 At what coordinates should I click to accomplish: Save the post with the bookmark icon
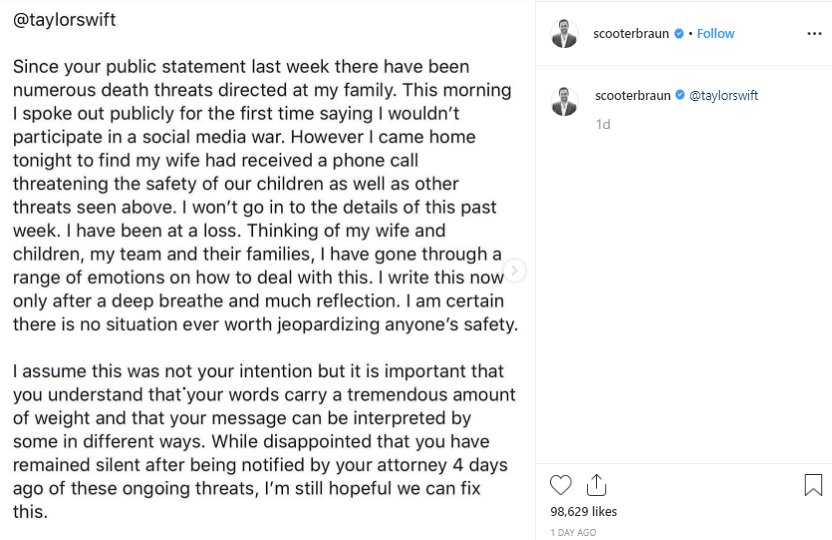click(813, 485)
